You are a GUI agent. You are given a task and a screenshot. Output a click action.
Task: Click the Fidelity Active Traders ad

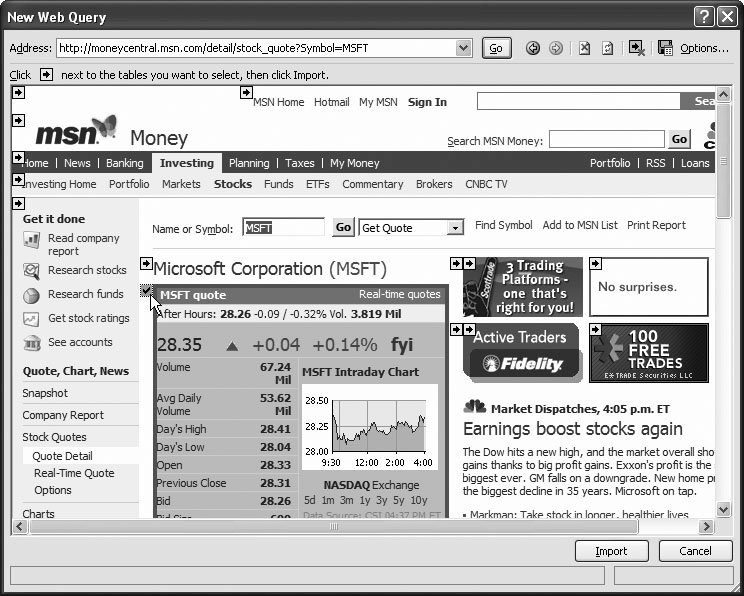(521, 353)
